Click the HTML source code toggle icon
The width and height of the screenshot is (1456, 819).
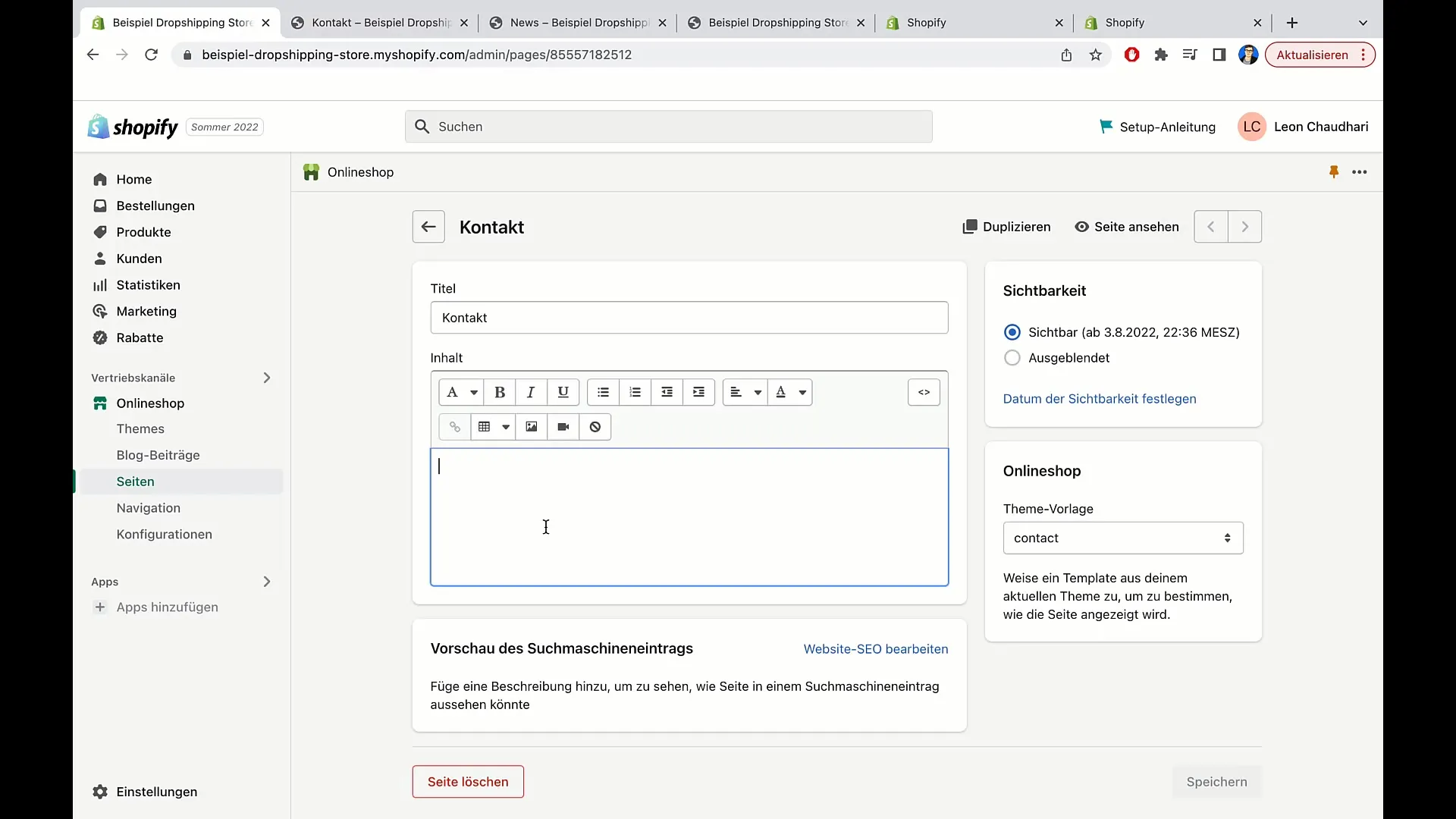924,392
